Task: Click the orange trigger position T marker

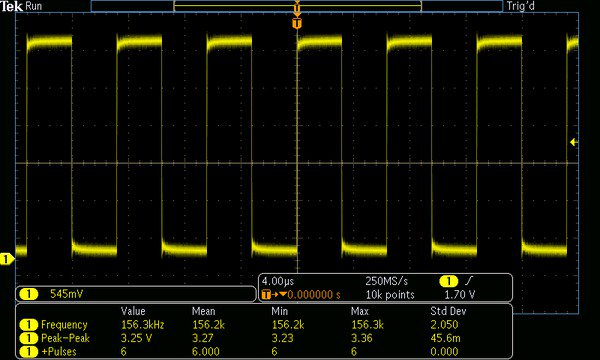Action: (297, 23)
